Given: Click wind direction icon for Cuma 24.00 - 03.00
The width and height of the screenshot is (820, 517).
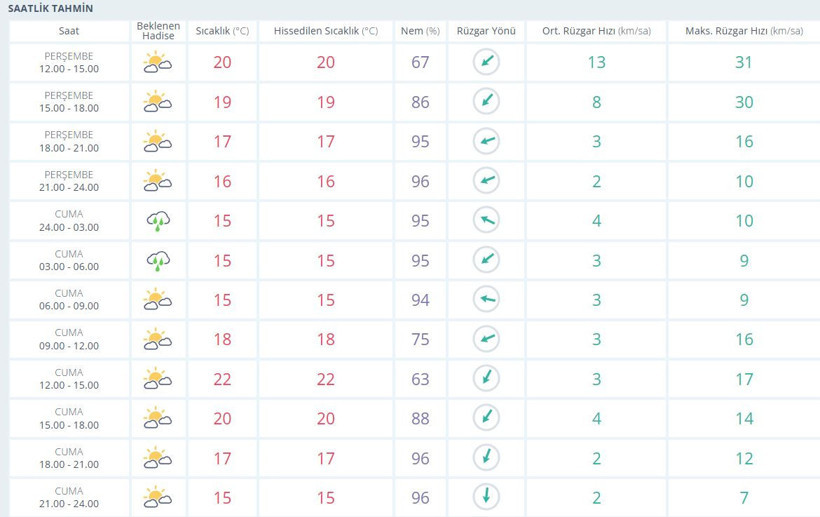Looking at the screenshot, I should pyautogui.click(x=485, y=220).
